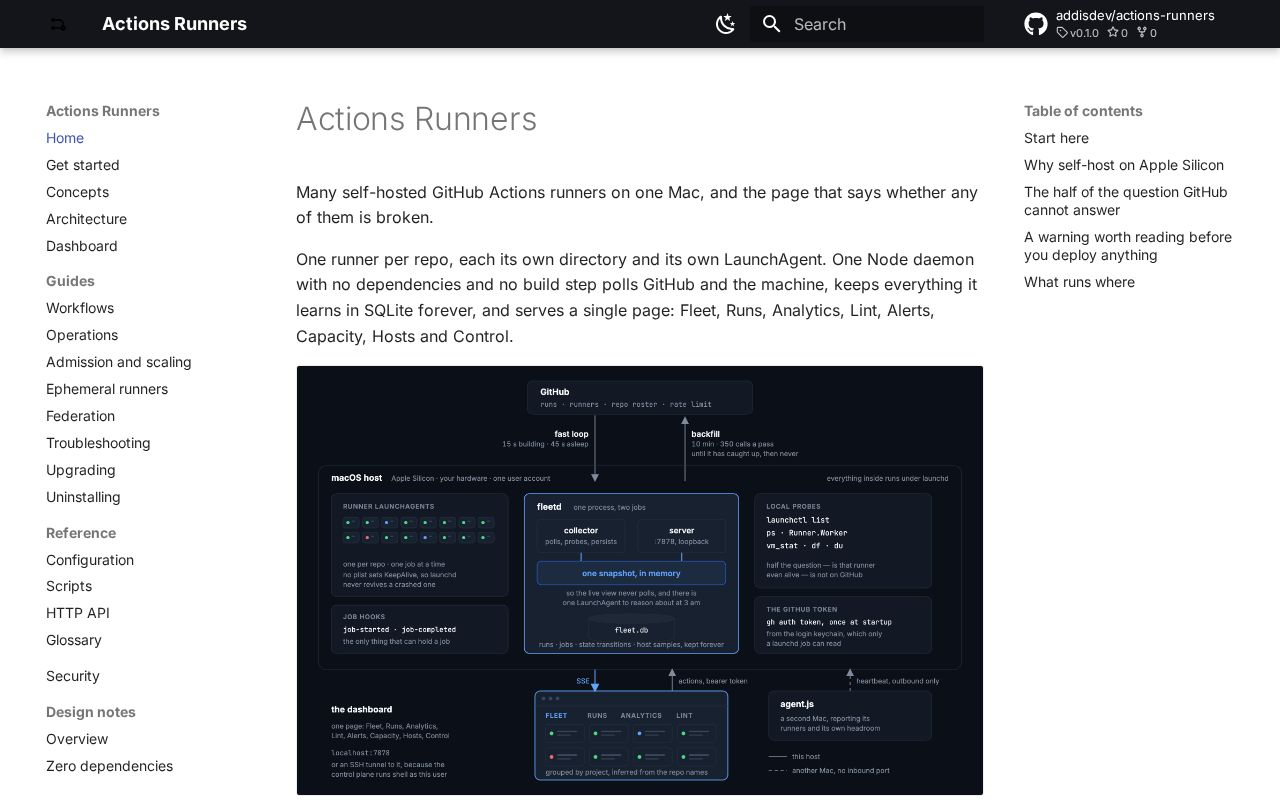
Task: Jump to Why self-host on Apple Silicon
Action: pos(1124,165)
